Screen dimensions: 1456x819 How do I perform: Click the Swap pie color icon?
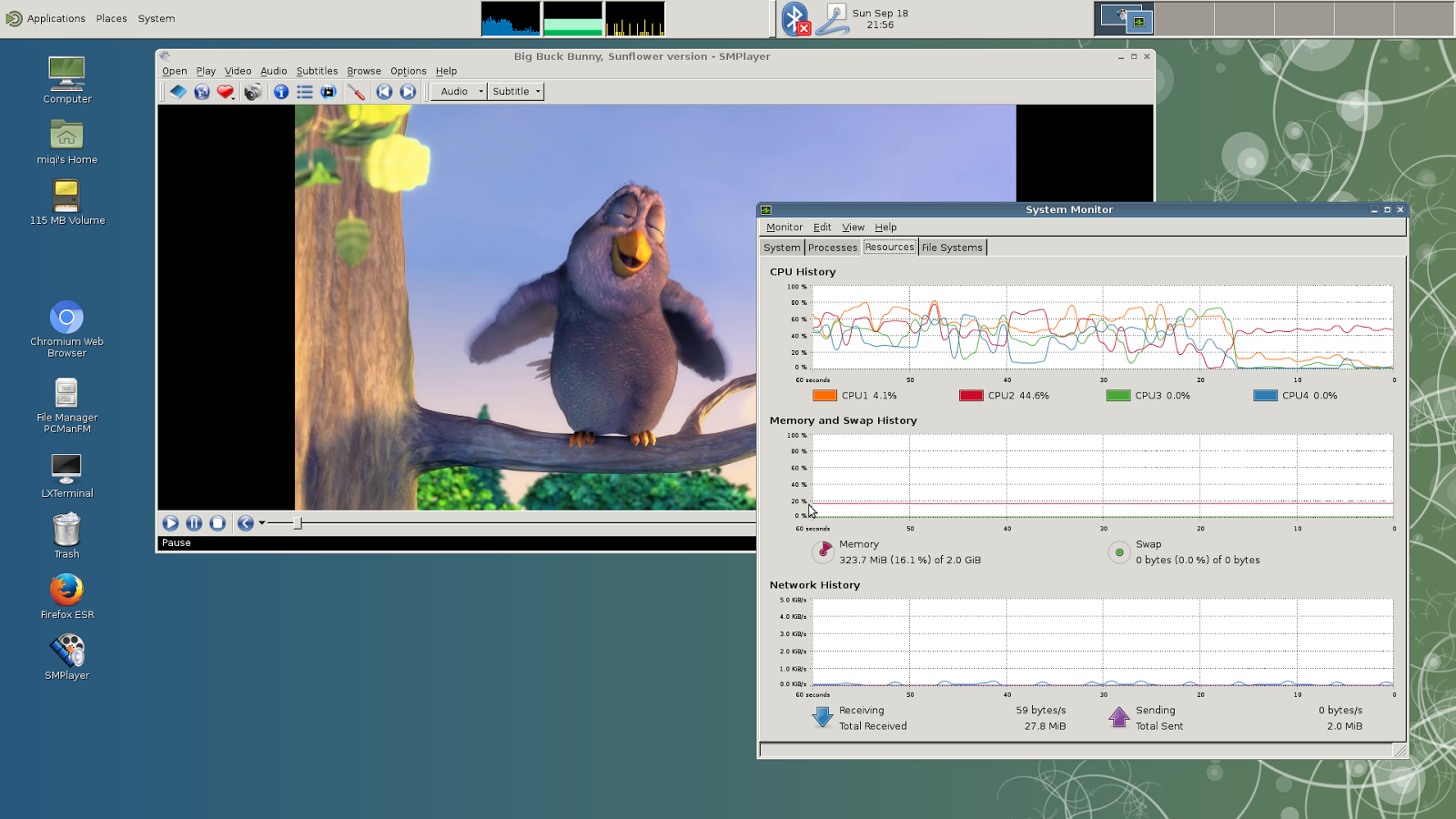[1119, 552]
